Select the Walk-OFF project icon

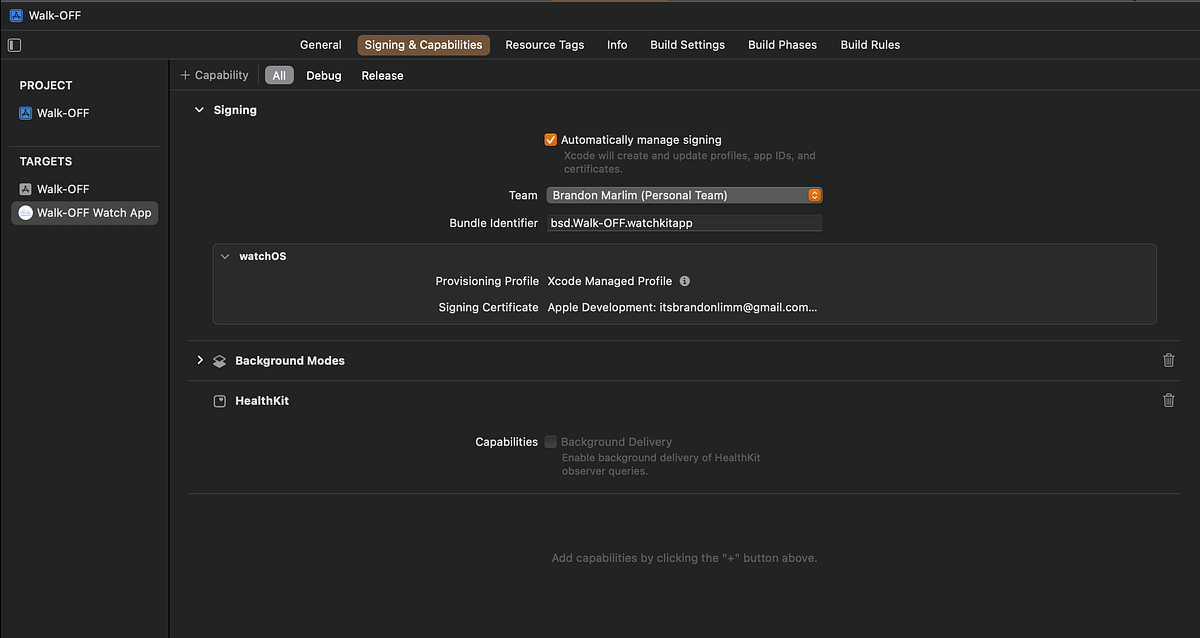(x=26, y=112)
